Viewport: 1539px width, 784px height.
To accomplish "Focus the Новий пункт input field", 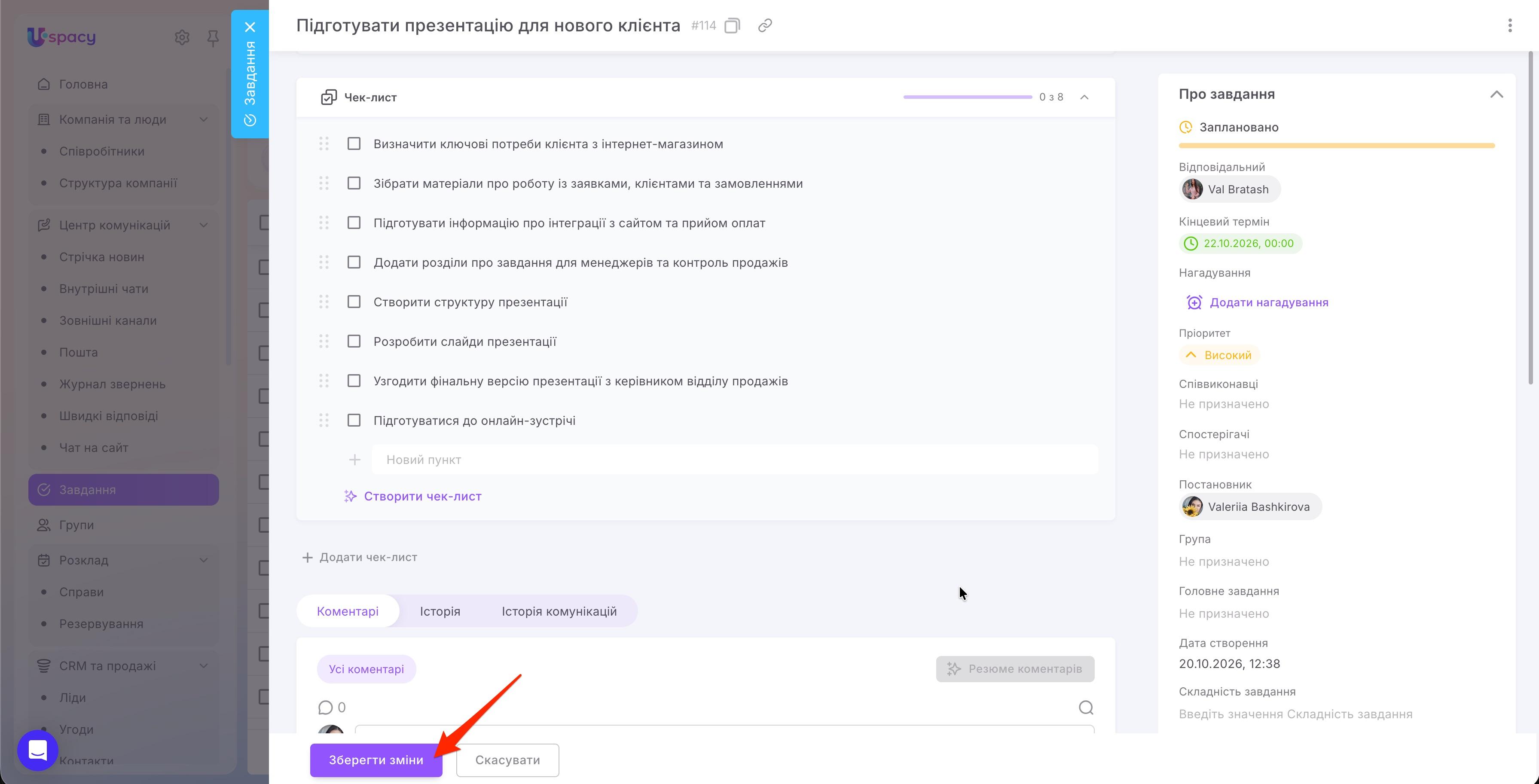I will pos(735,460).
